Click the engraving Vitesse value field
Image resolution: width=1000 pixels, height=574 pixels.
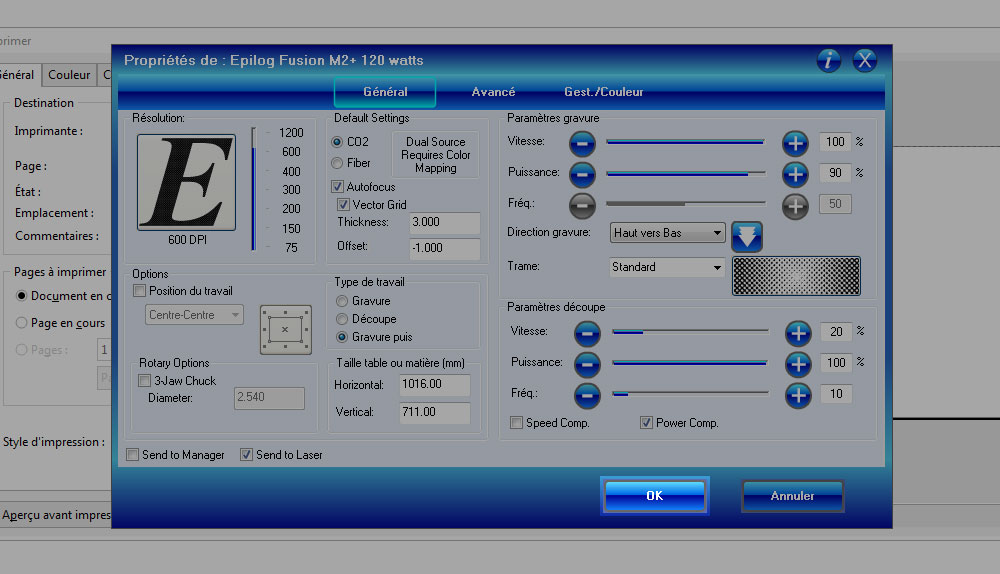835,142
